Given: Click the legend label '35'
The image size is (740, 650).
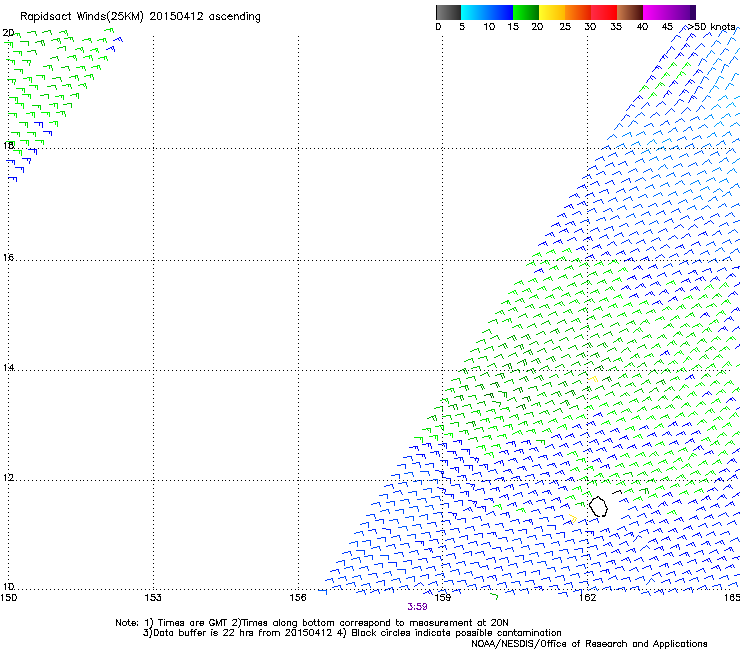Looking at the screenshot, I should [x=616, y=27].
